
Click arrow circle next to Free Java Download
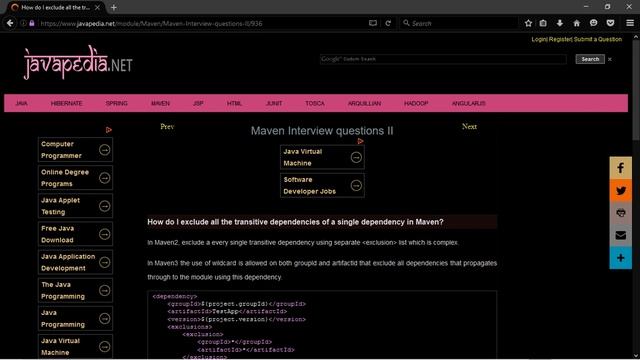[104, 234]
